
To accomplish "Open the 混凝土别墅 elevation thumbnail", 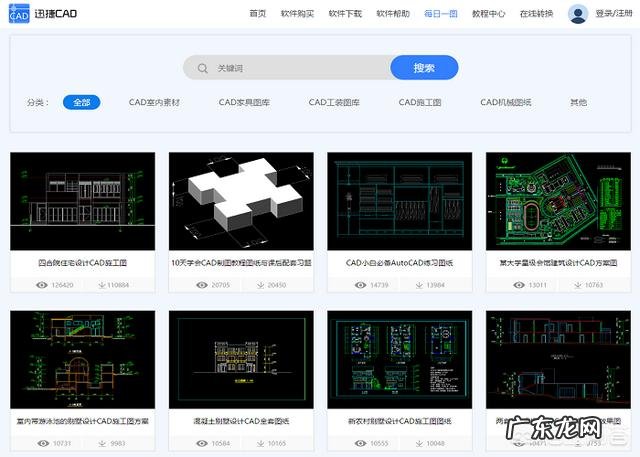I will 241,359.
